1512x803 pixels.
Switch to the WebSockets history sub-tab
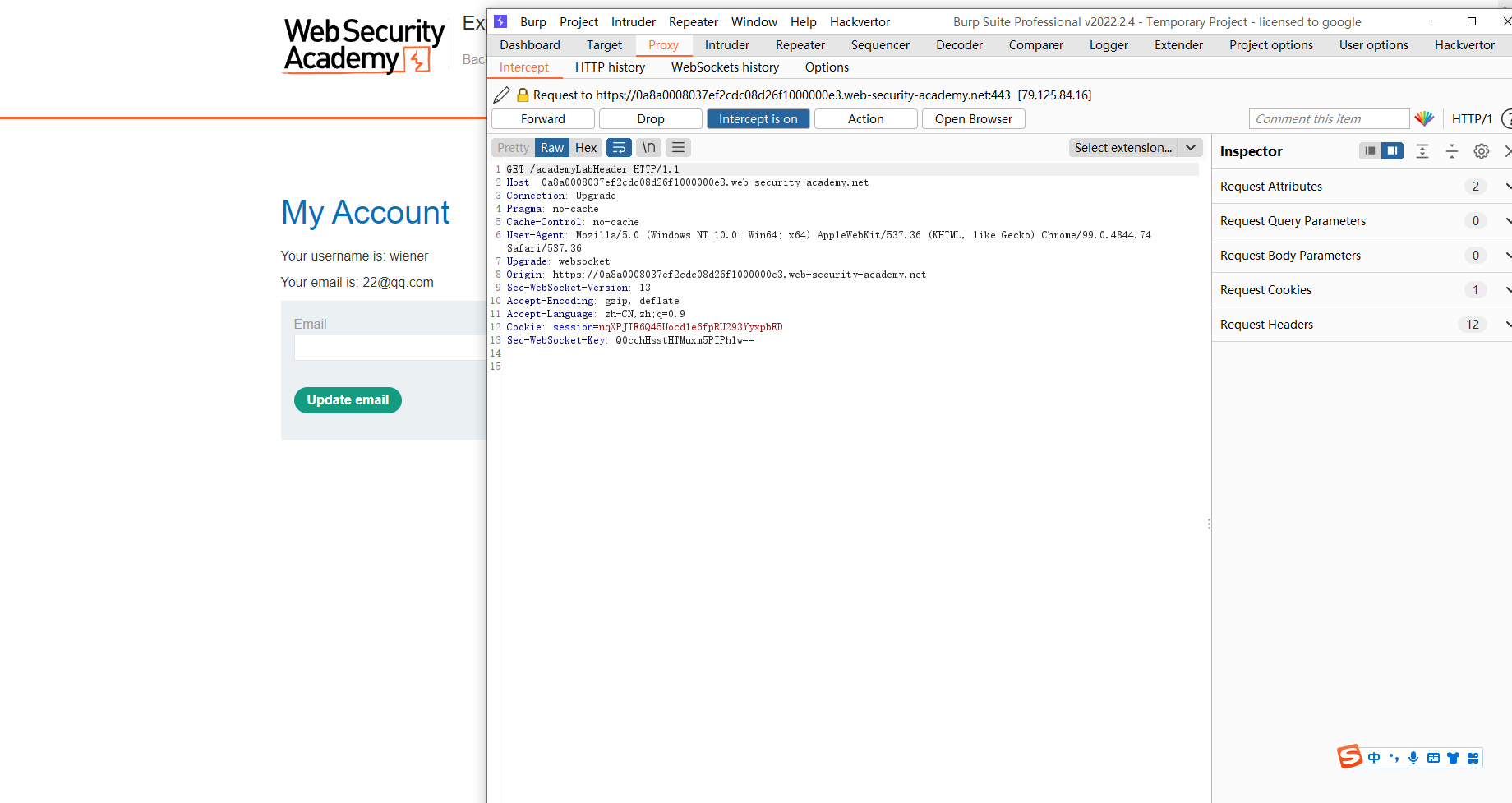pos(725,67)
